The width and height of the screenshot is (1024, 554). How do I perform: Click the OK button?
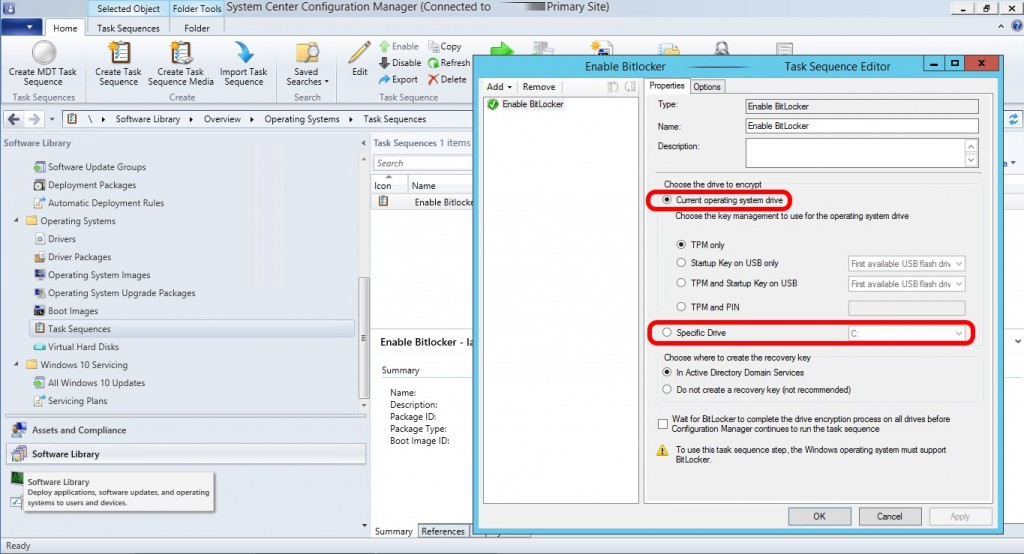(819, 516)
